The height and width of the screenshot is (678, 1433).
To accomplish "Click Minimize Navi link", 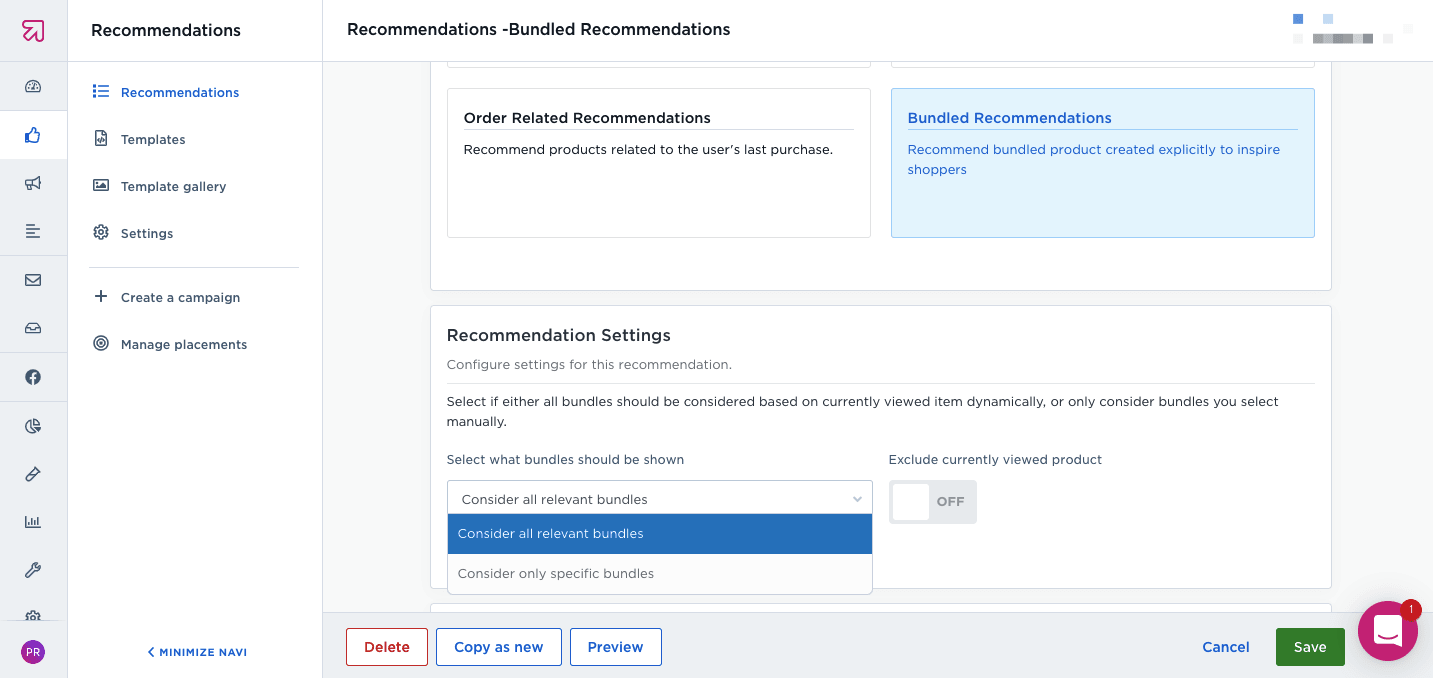I will coord(197,652).
